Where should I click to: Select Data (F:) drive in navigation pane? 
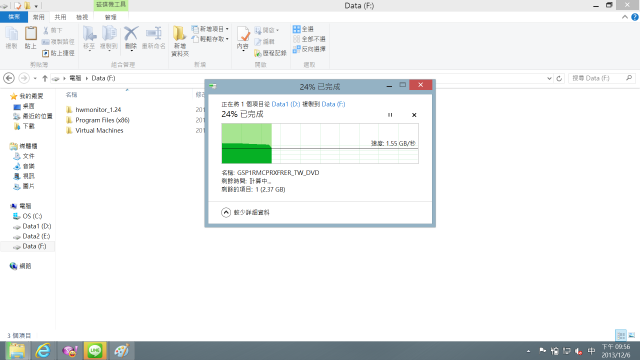(29, 246)
